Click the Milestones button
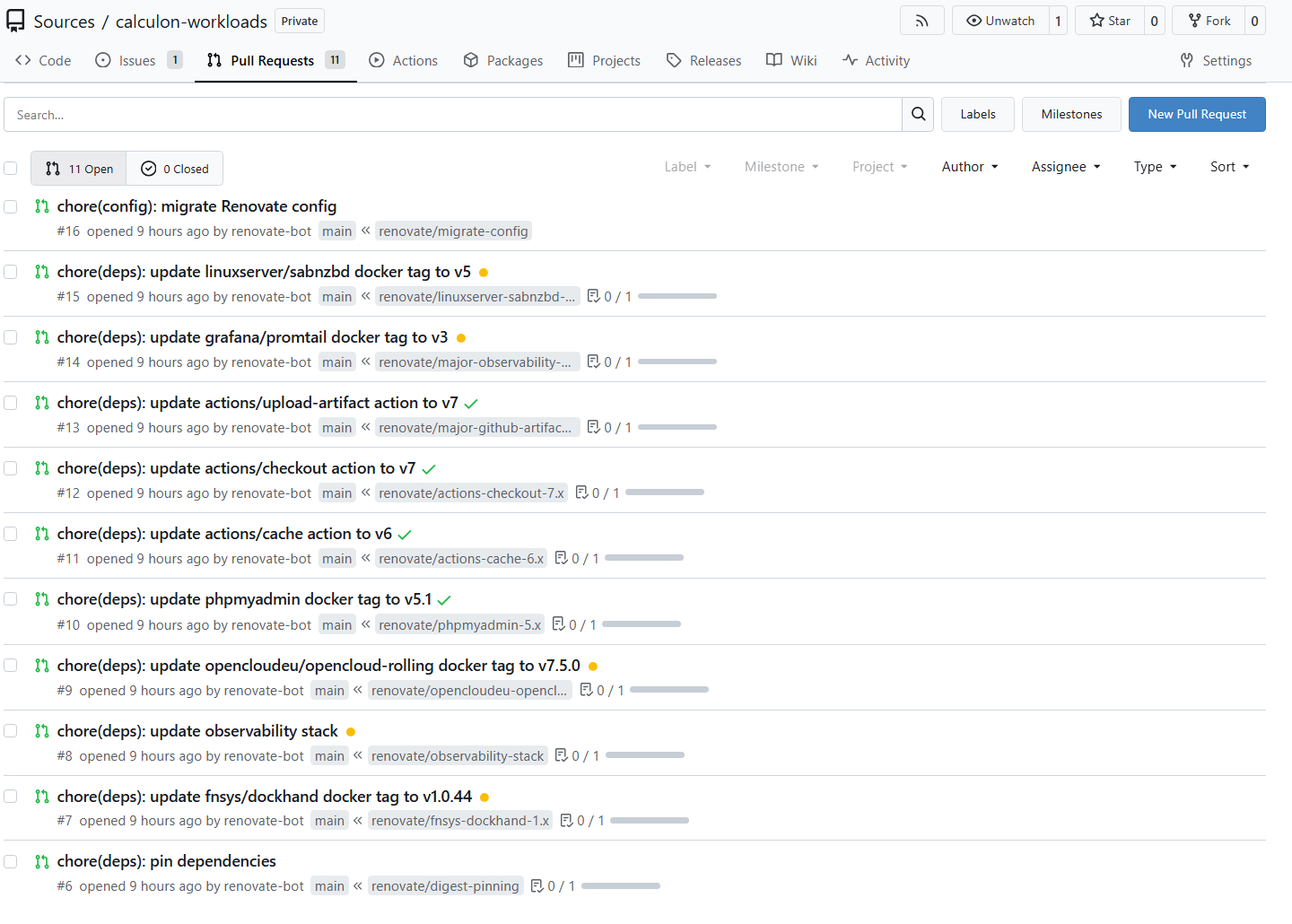 pos(1071,114)
